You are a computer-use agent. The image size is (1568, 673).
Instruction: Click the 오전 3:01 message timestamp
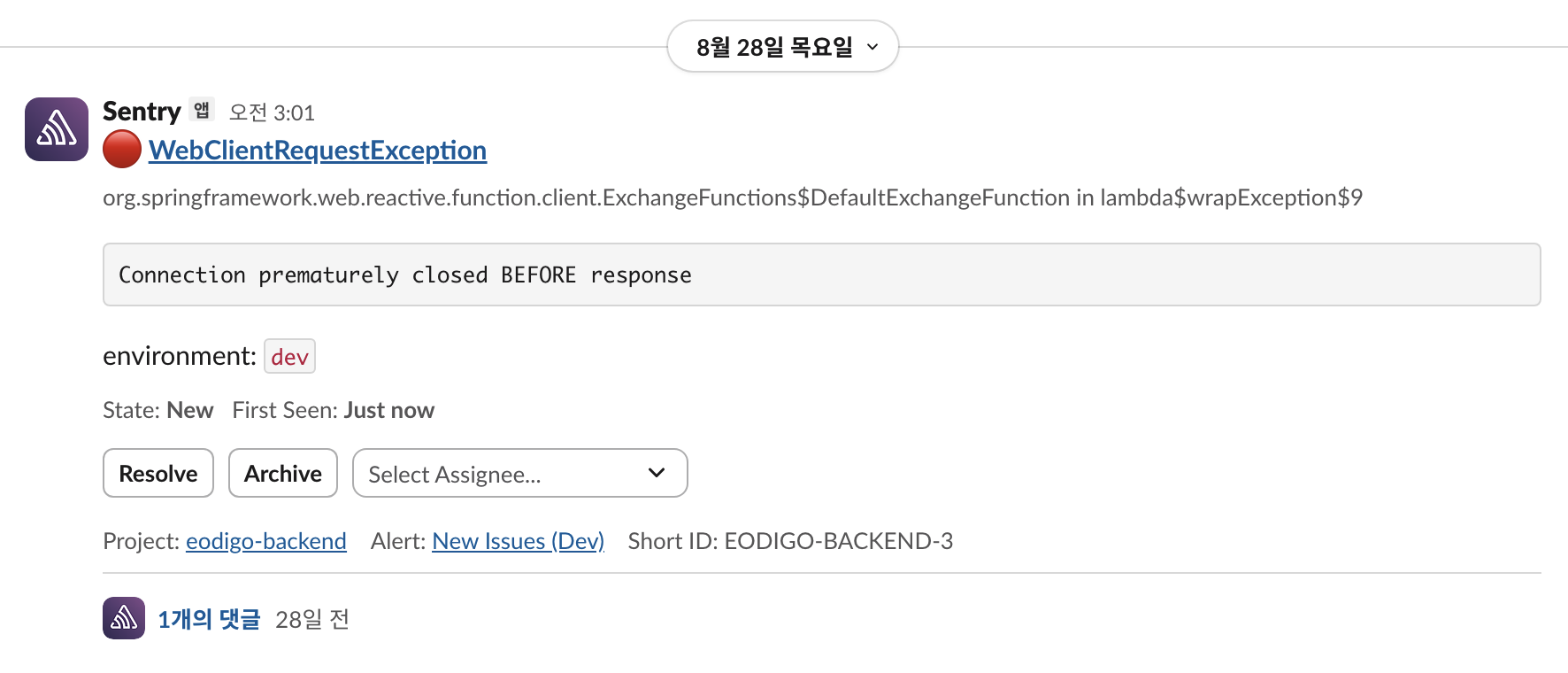tap(272, 112)
